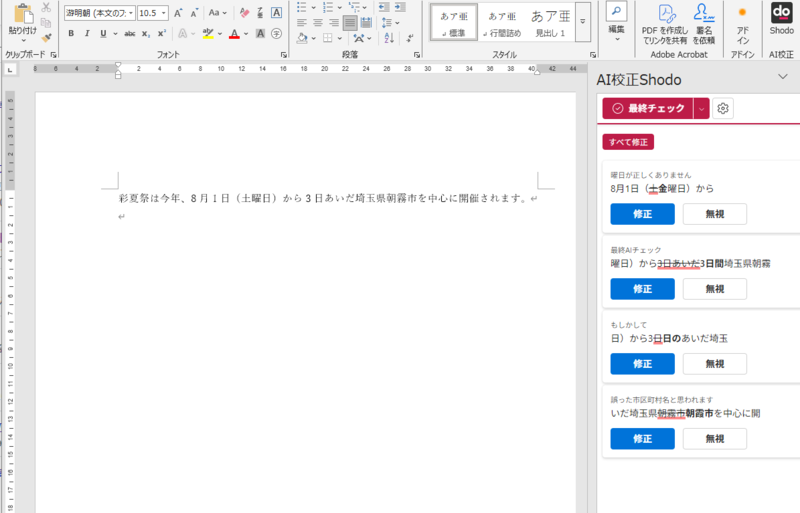This screenshot has width=800, height=513.
Task: Click the character border icon
Action: coord(276,13)
